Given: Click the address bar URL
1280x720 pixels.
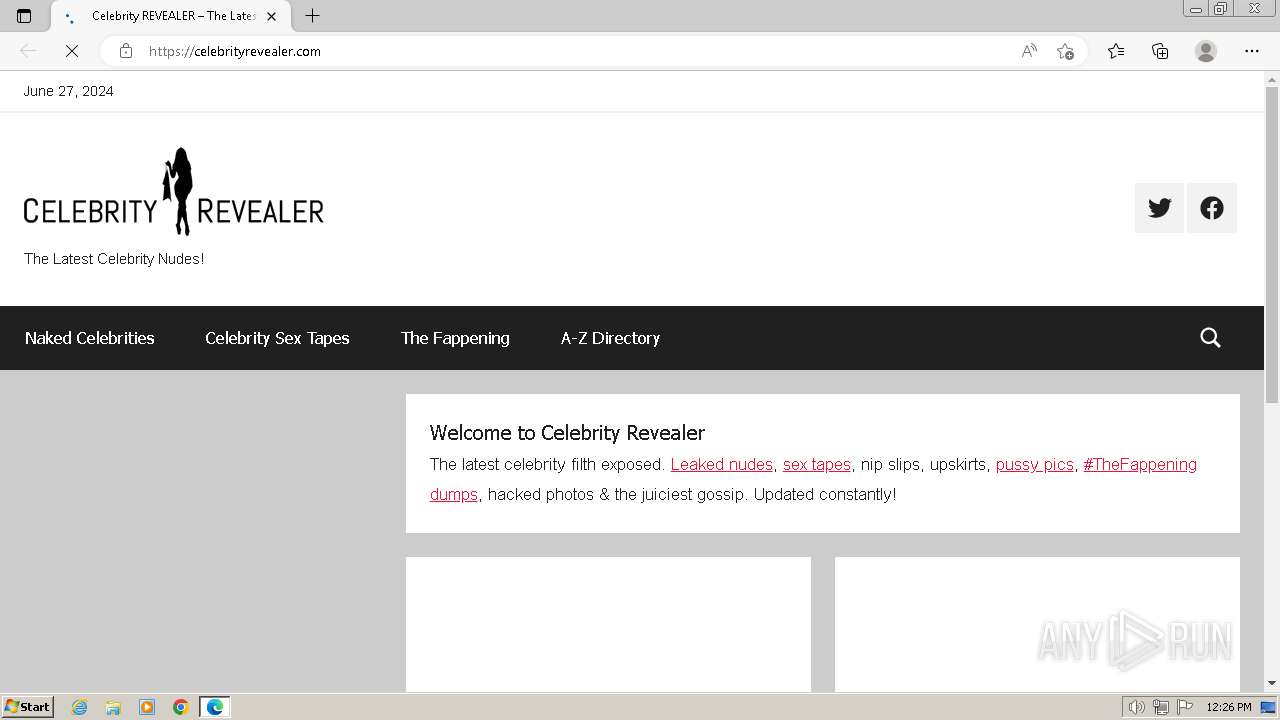Looking at the screenshot, I should click(x=235, y=51).
